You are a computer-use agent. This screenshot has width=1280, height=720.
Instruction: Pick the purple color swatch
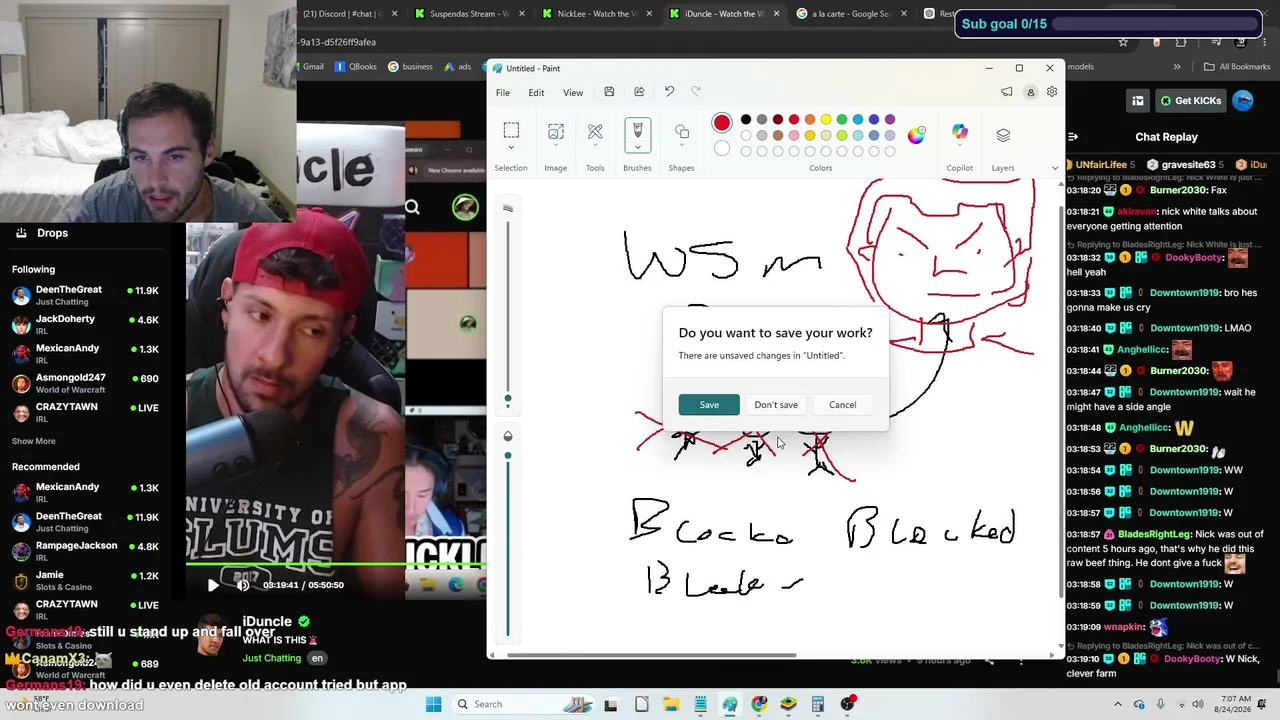(x=890, y=120)
